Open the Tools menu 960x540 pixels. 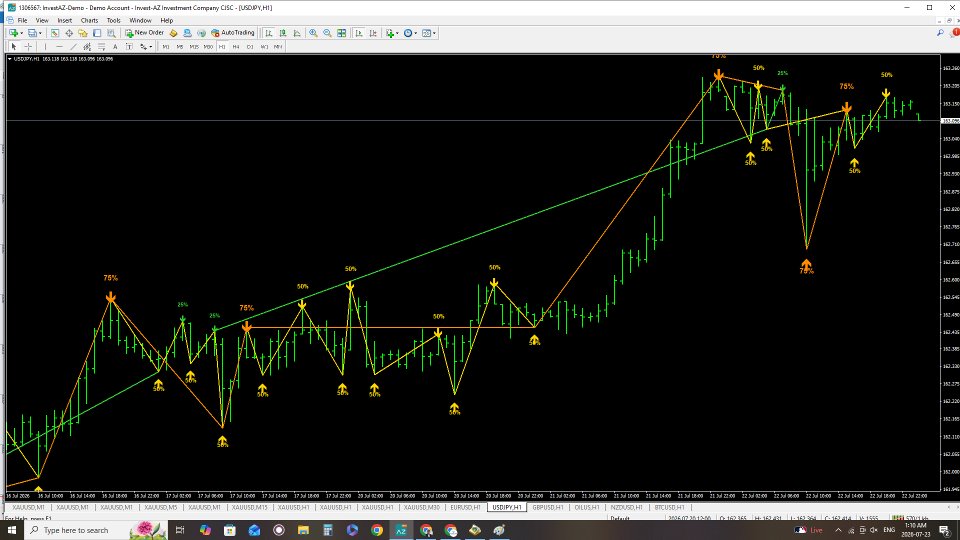[114, 20]
